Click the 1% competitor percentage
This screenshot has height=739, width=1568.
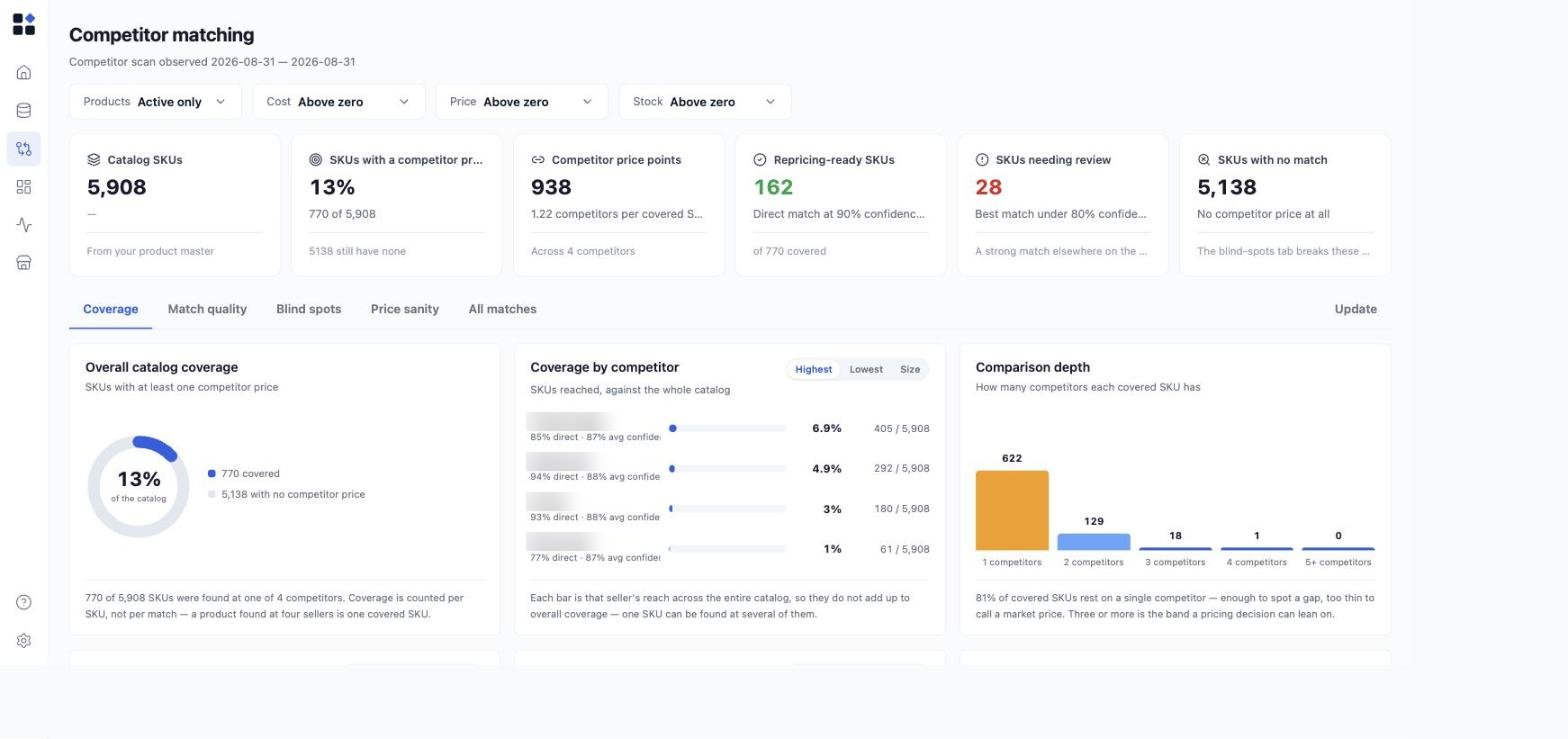pyautogui.click(x=832, y=549)
